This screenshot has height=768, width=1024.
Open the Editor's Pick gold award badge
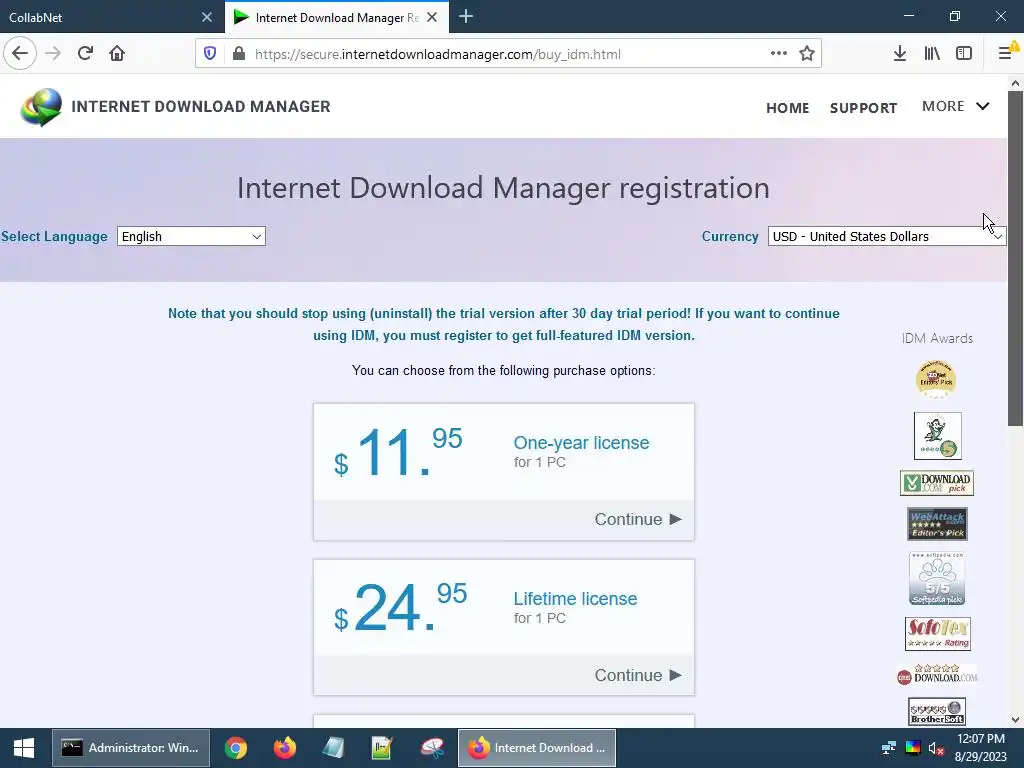[x=936, y=379]
